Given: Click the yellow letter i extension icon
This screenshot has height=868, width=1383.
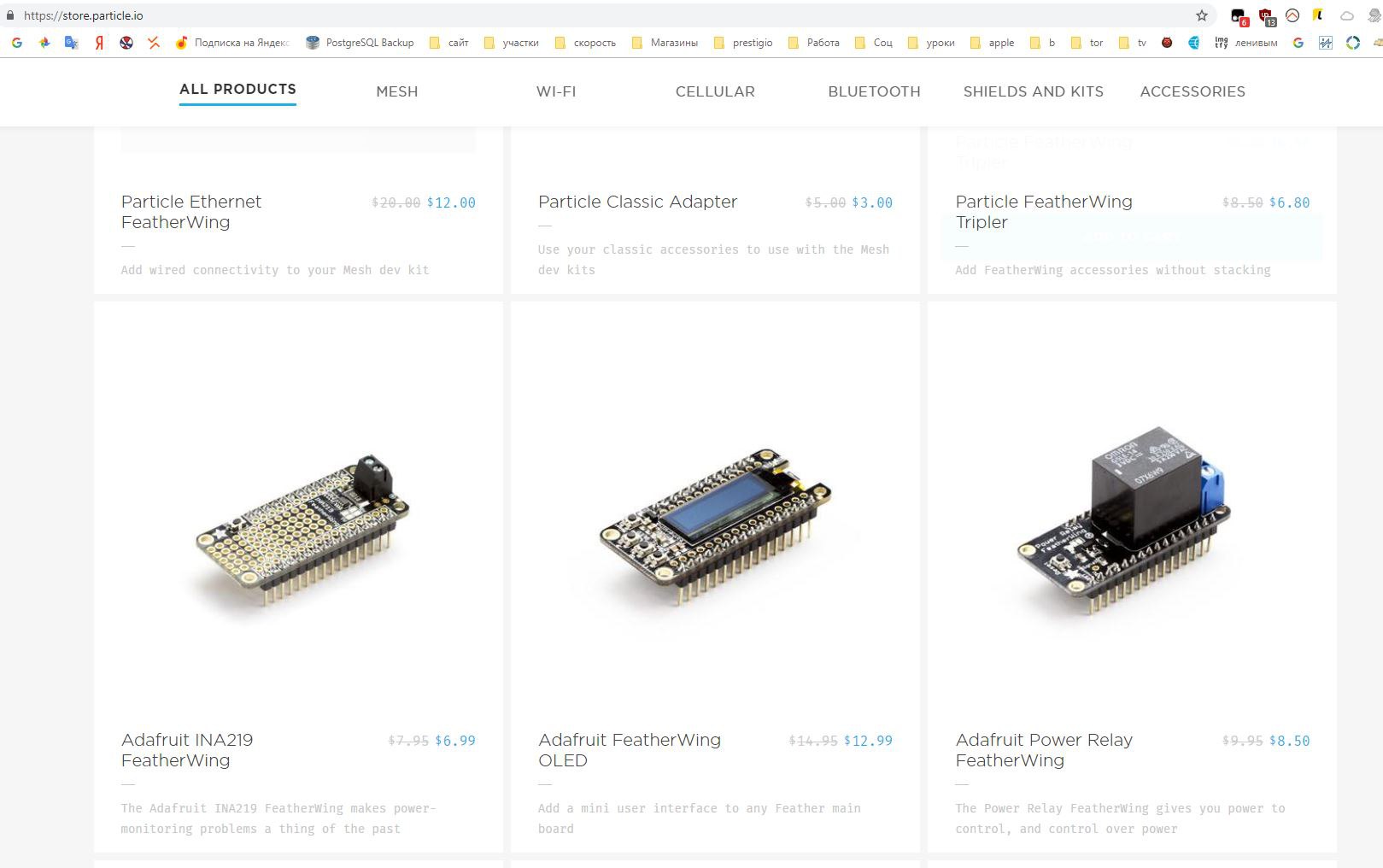Looking at the screenshot, I should tap(1319, 15).
